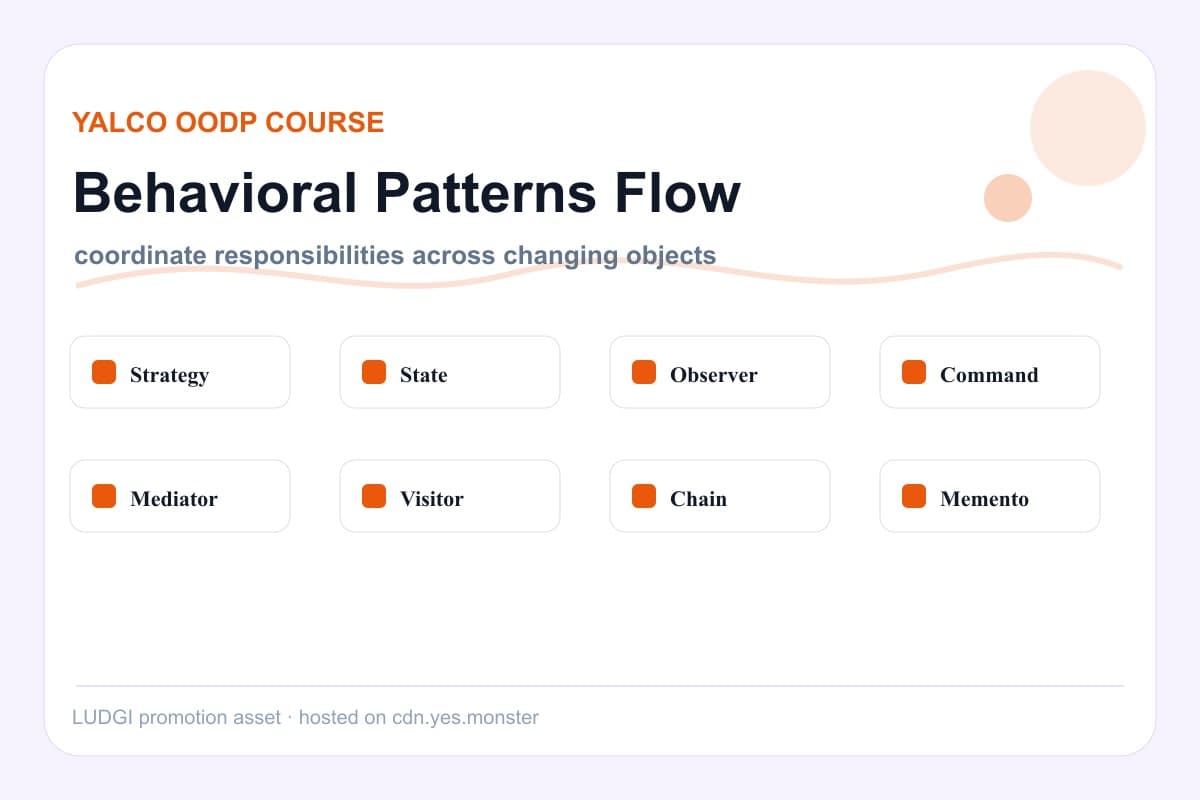Click the orange square icon beside Strategy
Image resolution: width=1200 pixels, height=800 pixels.
(x=104, y=372)
